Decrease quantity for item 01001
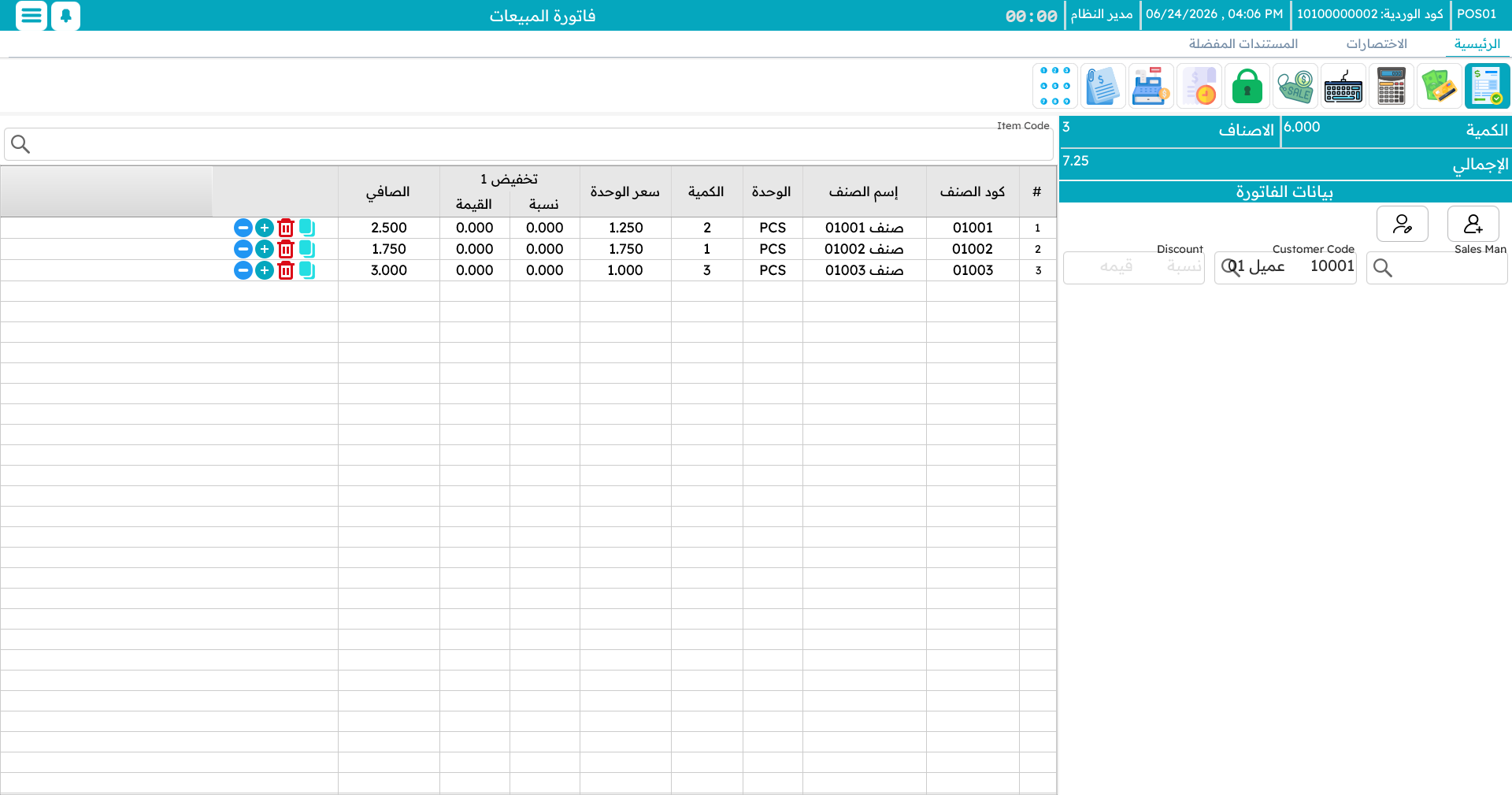The height and width of the screenshot is (795, 1512). [x=243, y=228]
